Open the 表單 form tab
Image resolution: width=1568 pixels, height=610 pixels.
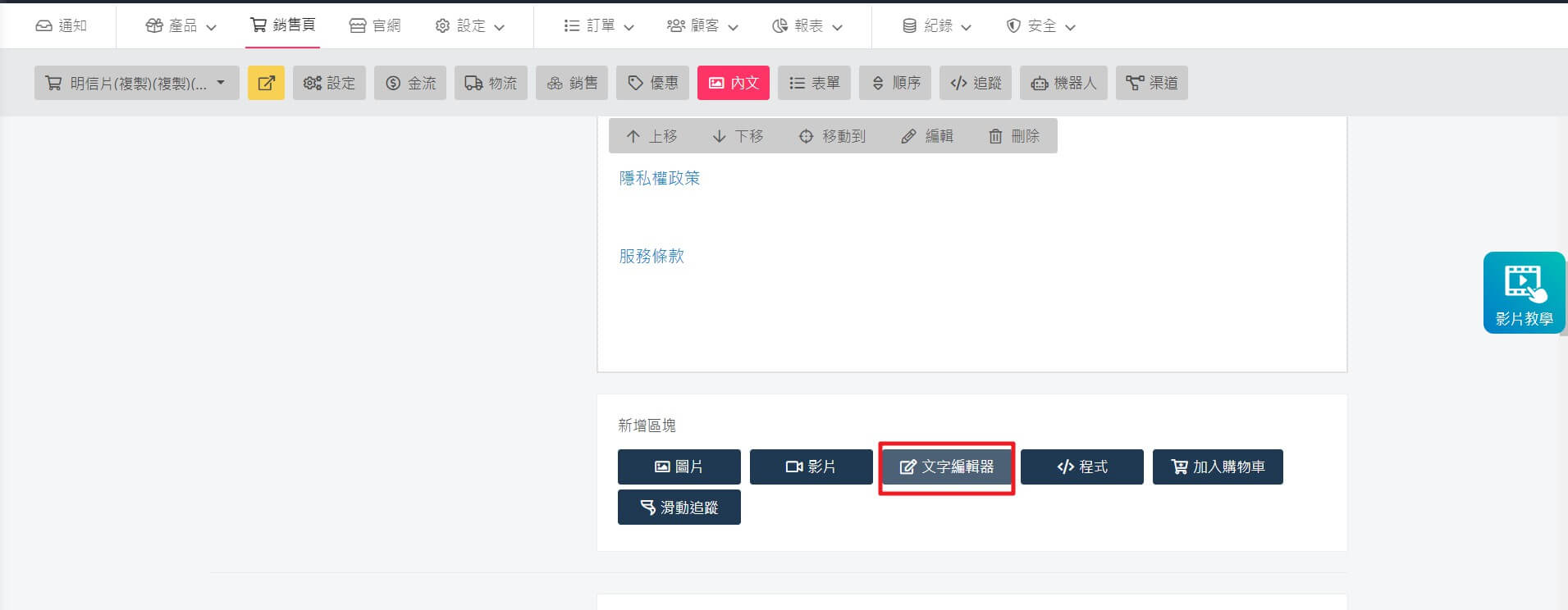pyautogui.click(x=814, y=83)
